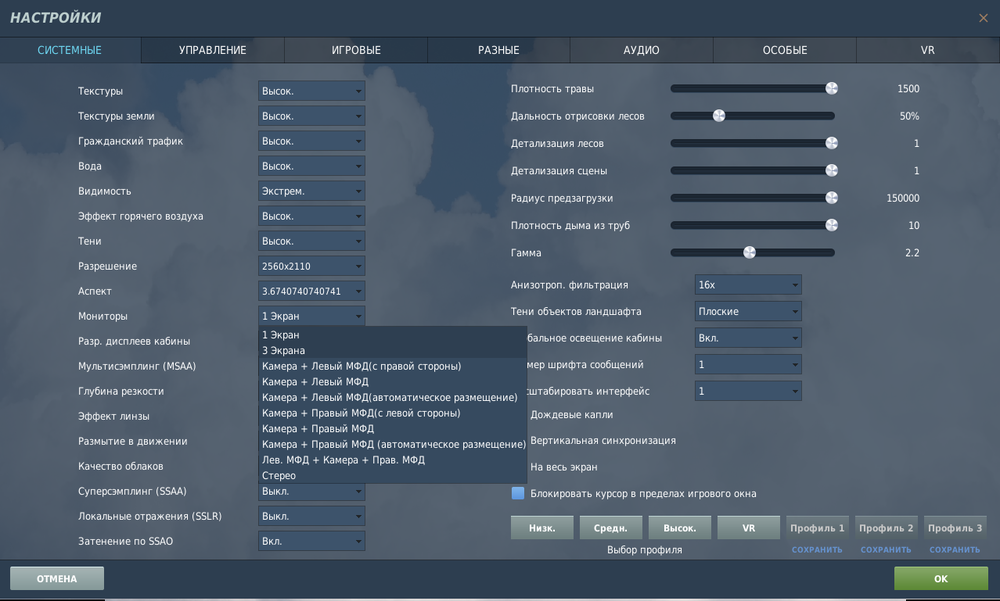Image resolution: width=1000 pixels, height=601 pixels.
Task: Choose '3 Экрана' in monitors list
Action: [392, 350]
